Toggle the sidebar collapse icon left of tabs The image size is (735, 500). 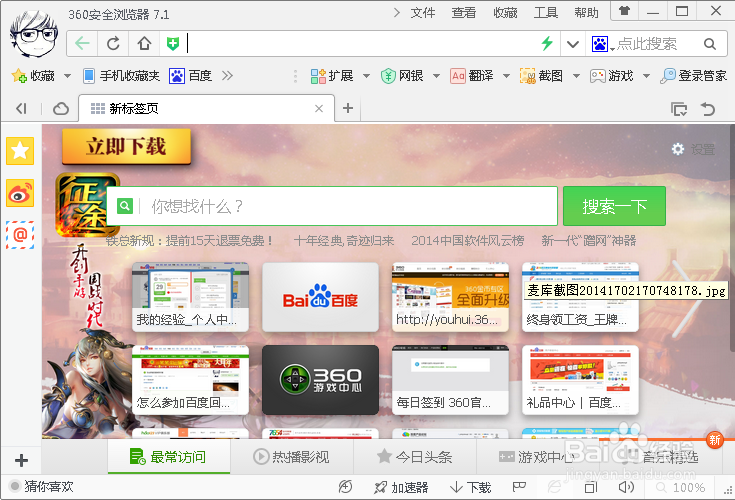pyautogui.click(x=21, y=109)
